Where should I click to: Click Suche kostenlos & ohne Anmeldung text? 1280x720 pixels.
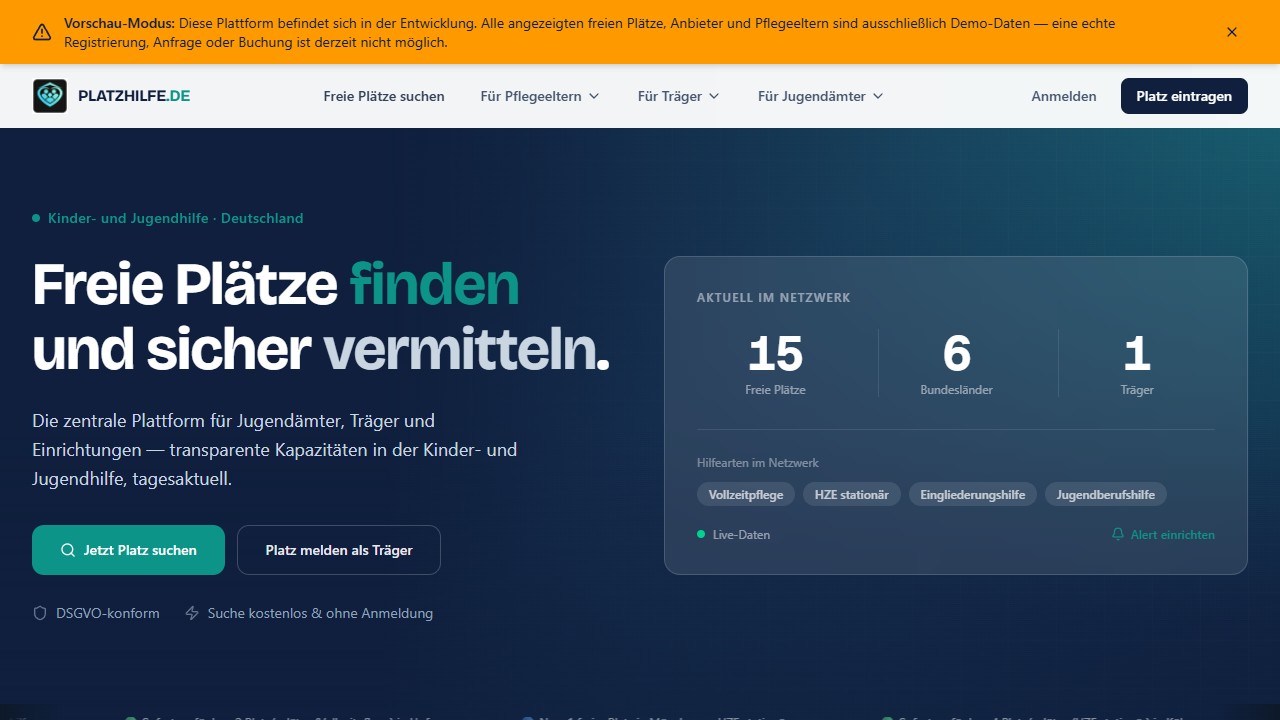[320, 613]
